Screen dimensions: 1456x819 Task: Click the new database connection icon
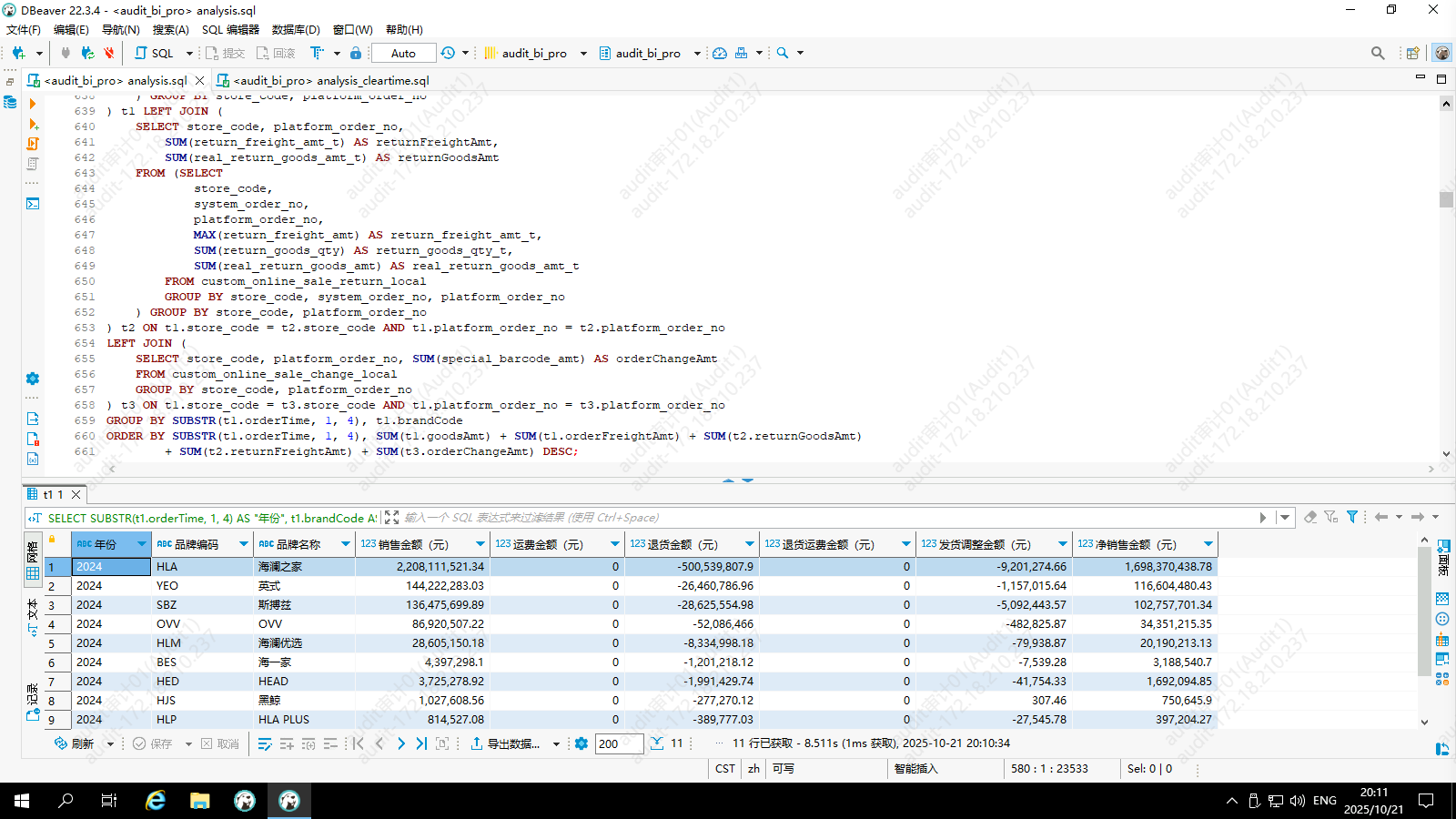pyautogui.click(x=18, y=53)
